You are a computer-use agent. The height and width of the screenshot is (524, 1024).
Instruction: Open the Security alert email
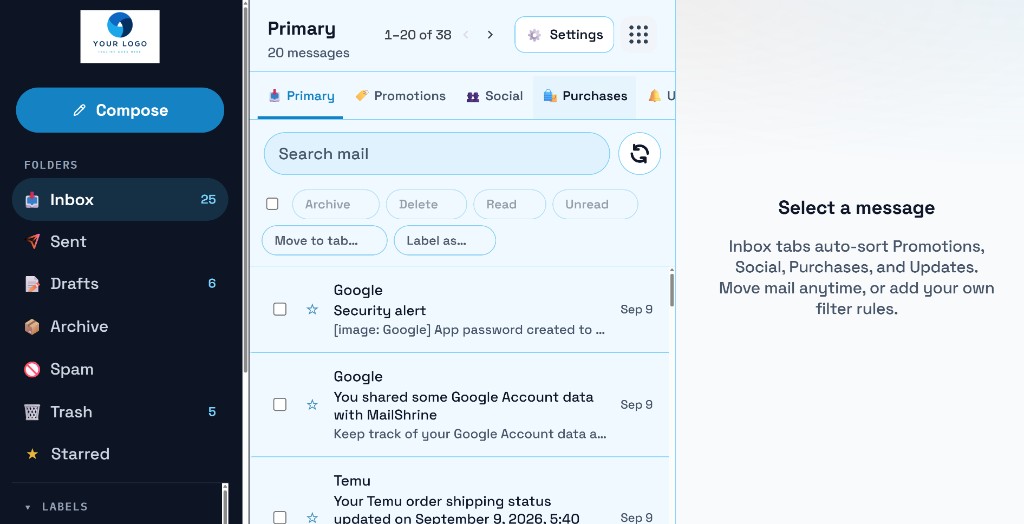pyautogui.click(x=460, y=310)
